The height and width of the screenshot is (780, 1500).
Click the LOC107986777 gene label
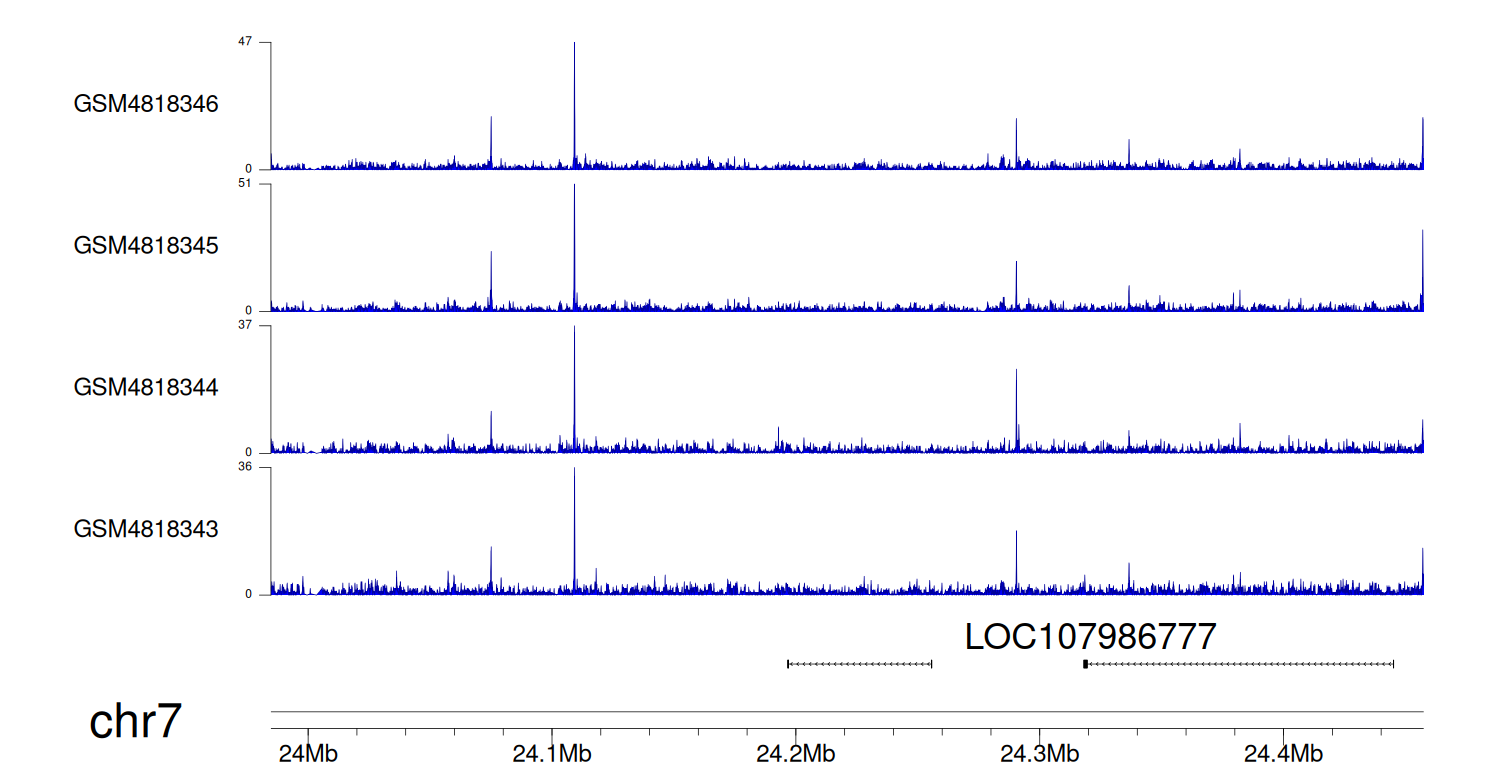click(1090, 638)
